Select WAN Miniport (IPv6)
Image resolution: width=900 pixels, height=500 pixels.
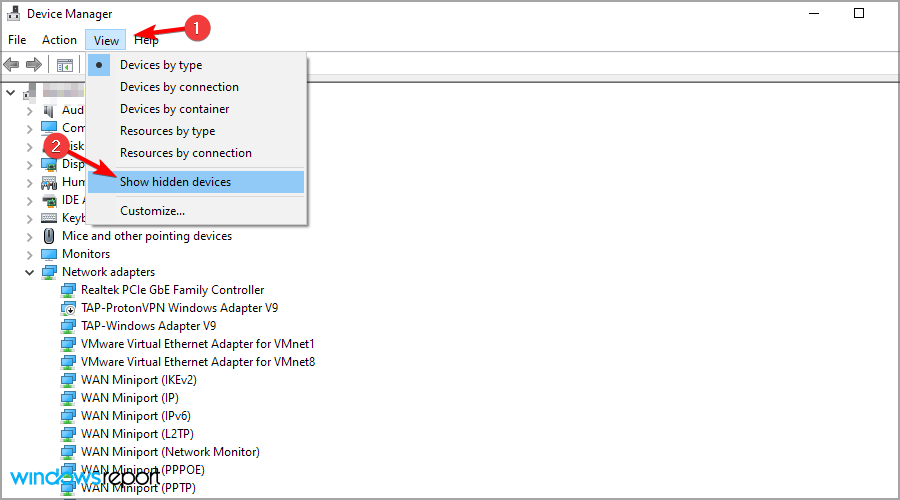point(135,416)
